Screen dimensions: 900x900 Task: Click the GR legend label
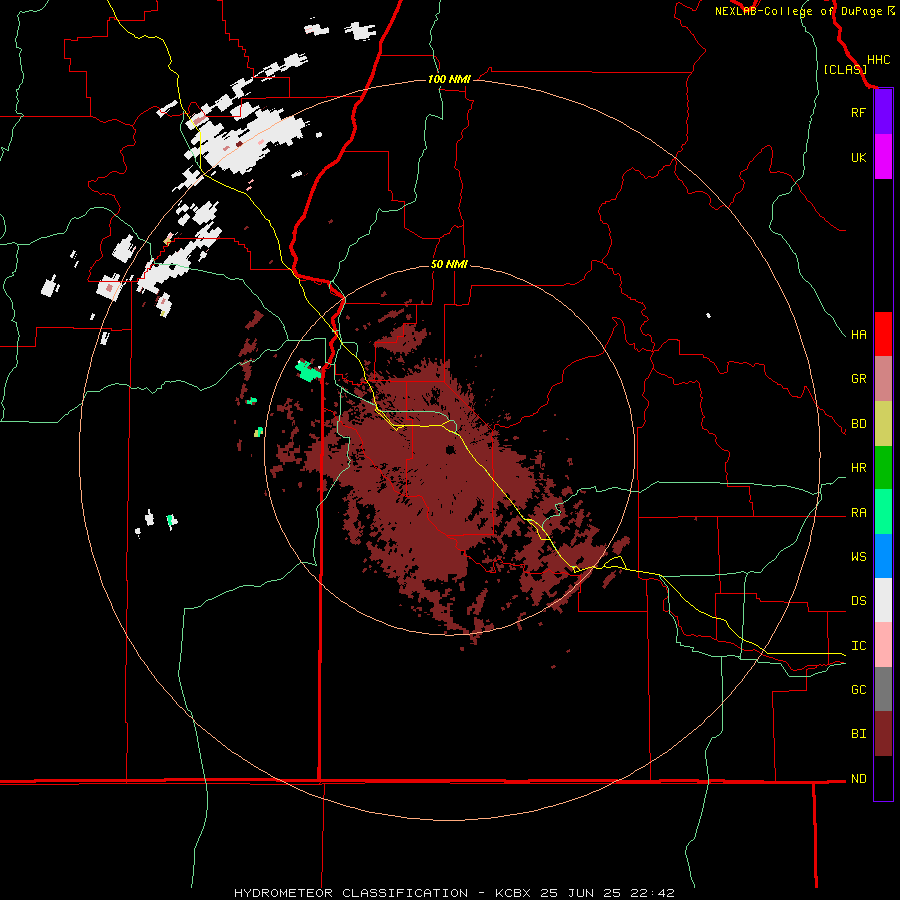point(858,379)
